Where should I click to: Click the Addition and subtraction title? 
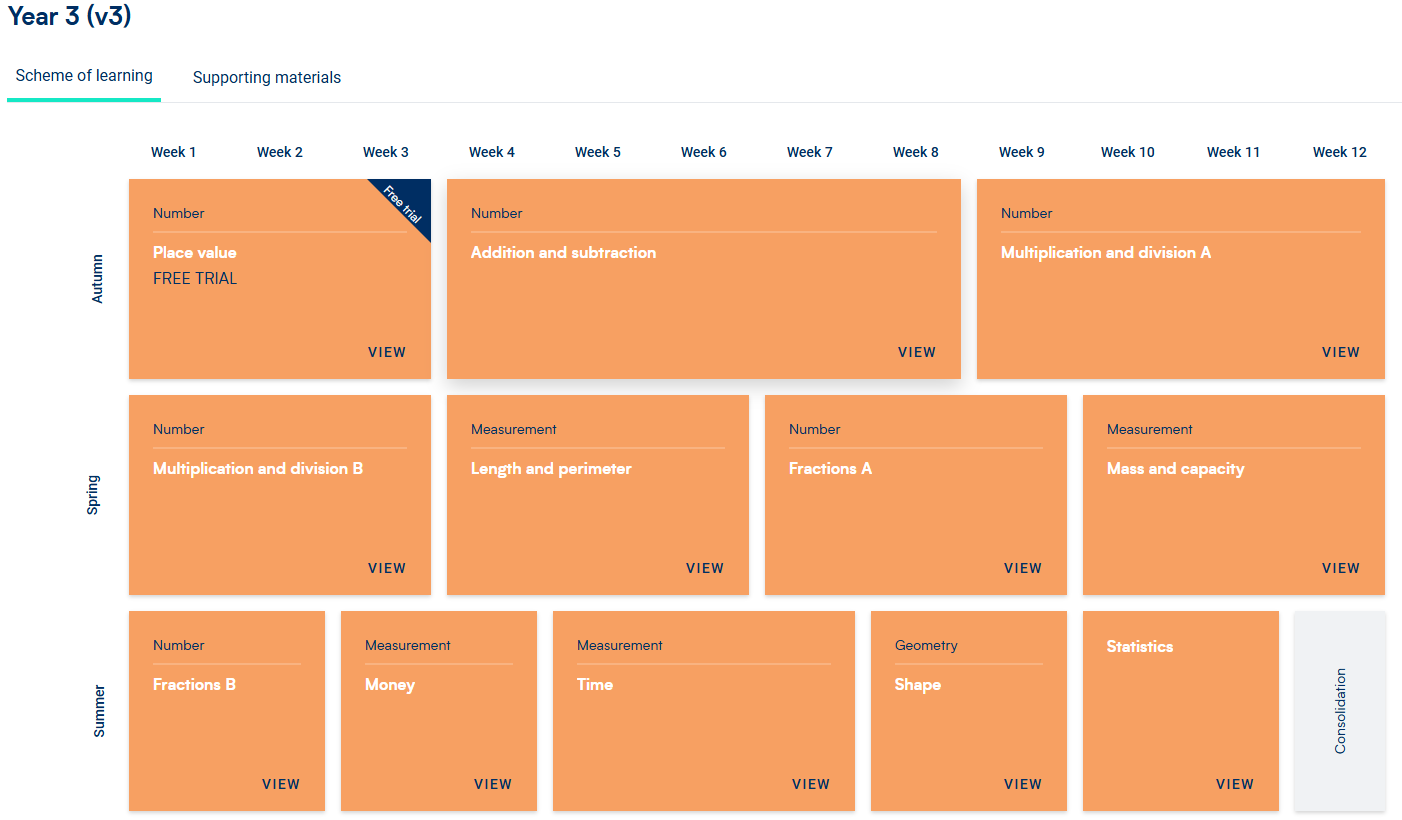coord(563,253)
